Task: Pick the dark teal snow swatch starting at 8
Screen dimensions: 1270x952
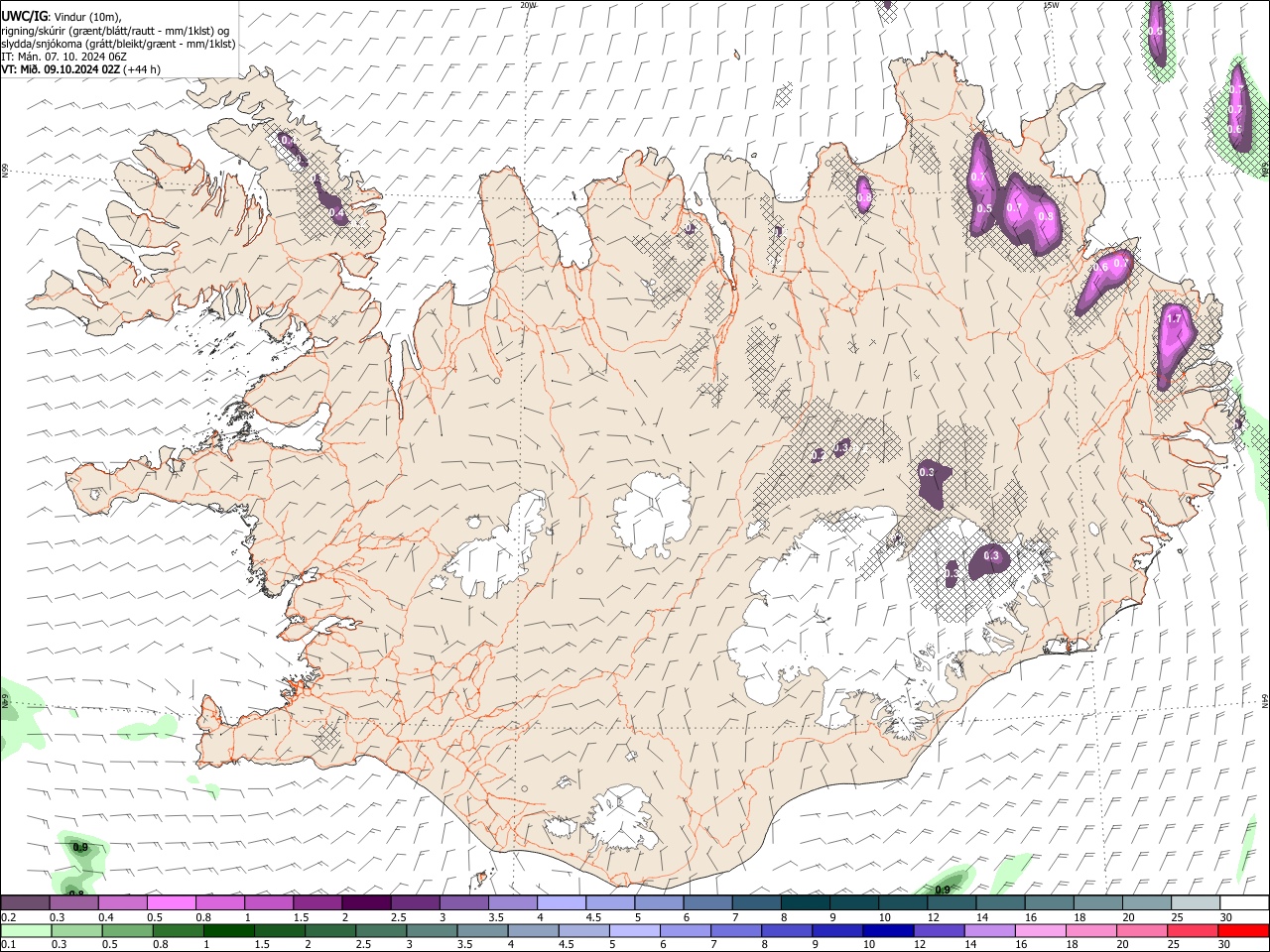Action: (x=805, y=902)
